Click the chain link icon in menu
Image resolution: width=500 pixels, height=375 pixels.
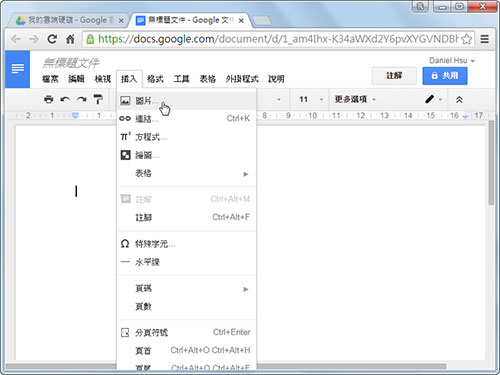point(125,118)
